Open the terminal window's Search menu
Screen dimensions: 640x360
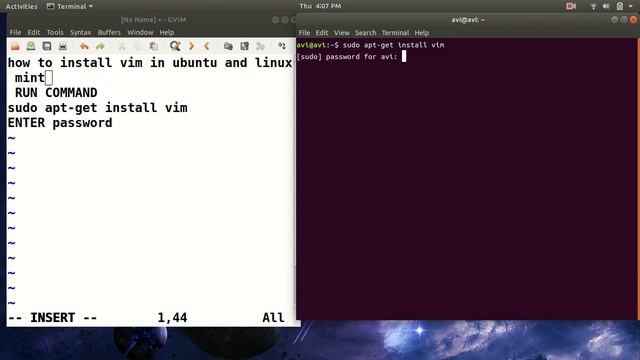[x=365, y=33]
